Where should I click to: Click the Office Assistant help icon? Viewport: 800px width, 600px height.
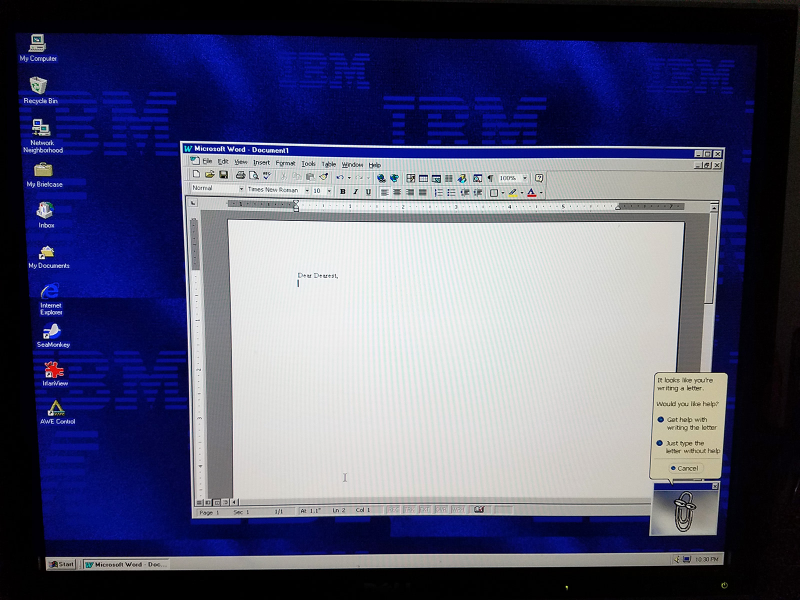[x=539, y=178]
